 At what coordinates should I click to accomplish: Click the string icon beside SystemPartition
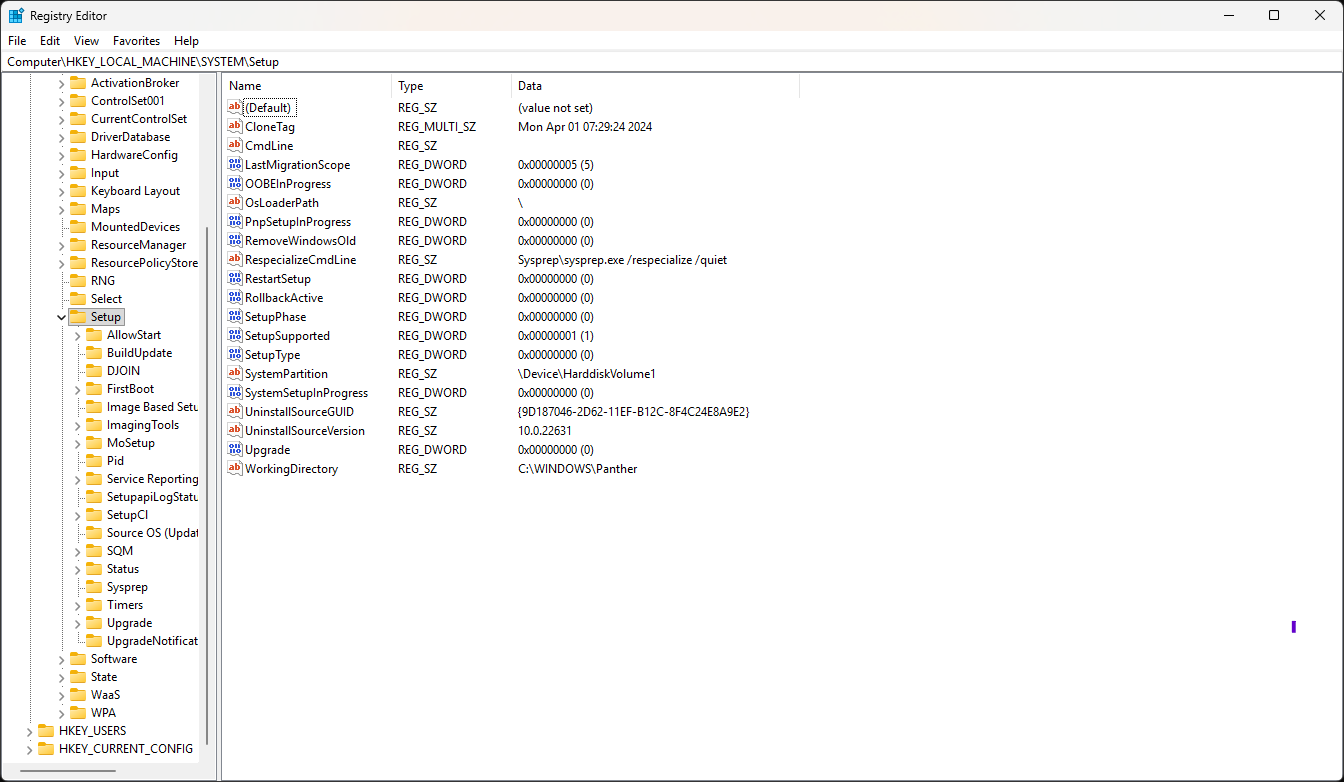click(x=235, y=374)
